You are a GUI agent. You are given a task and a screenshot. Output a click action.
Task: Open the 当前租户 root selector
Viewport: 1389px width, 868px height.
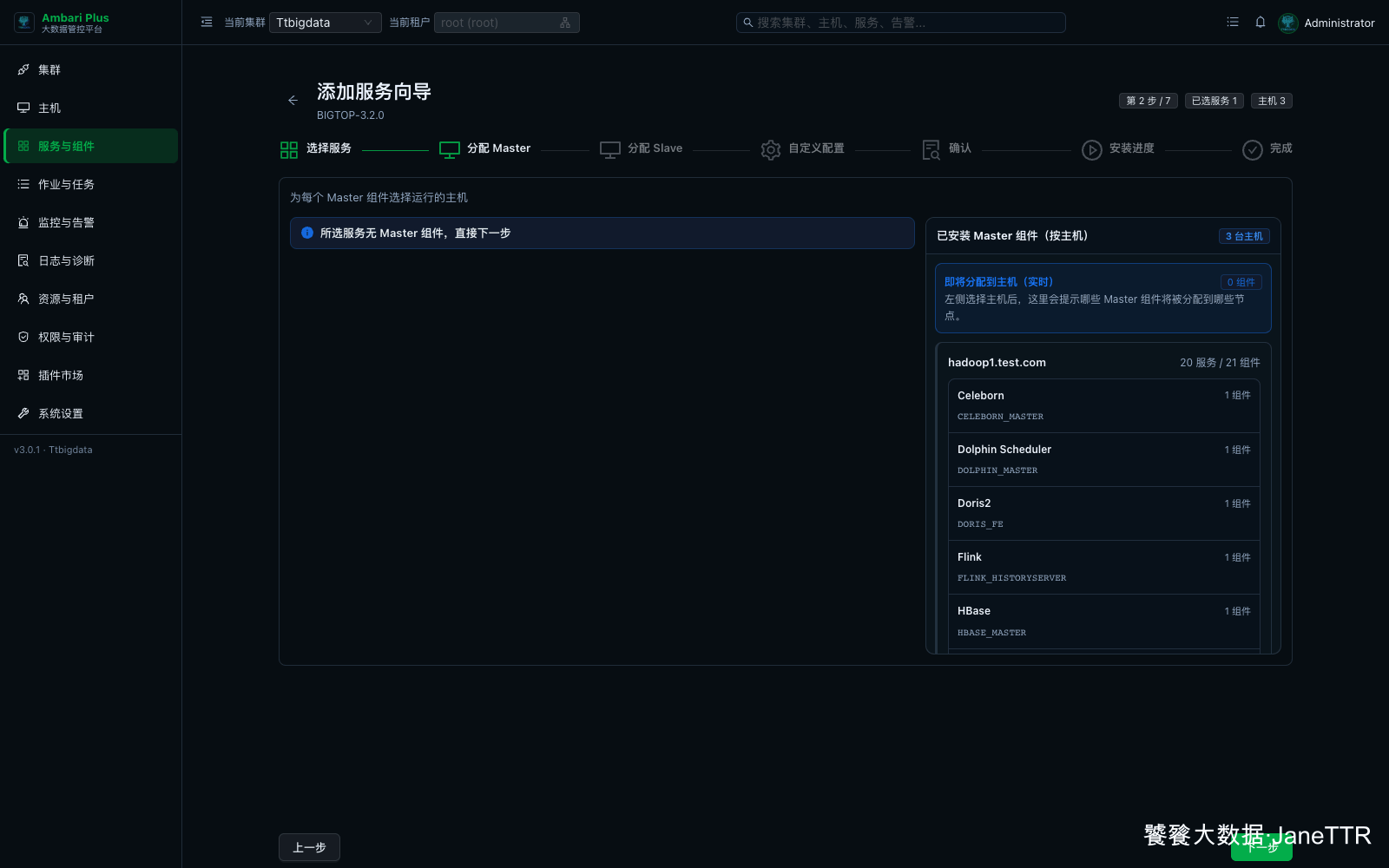click(x=506, y=23)
